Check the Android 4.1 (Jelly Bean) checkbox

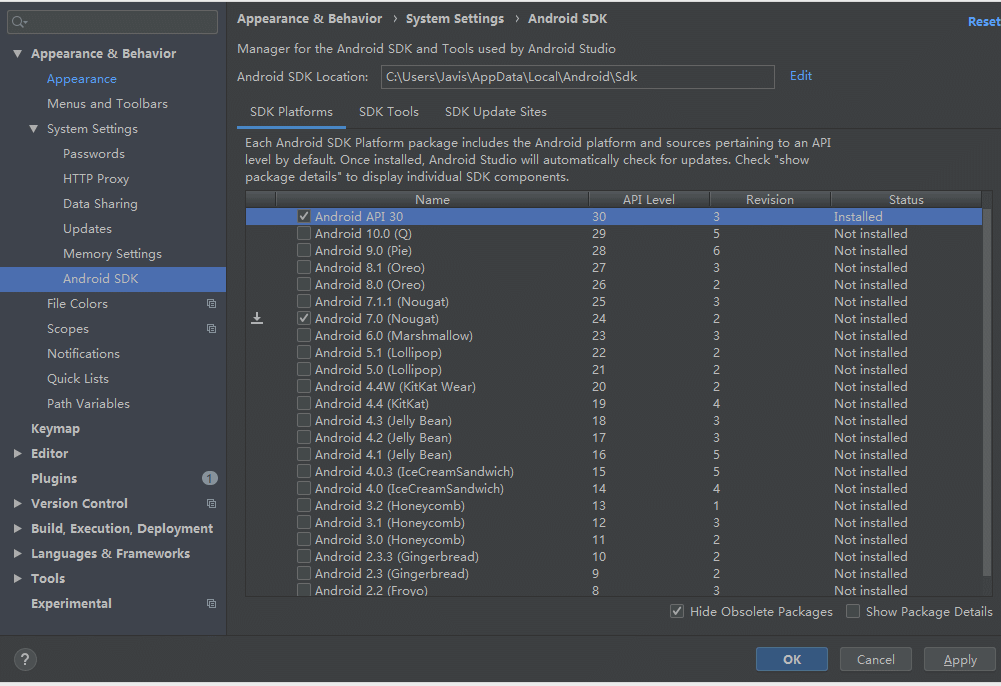coord(304,454)
